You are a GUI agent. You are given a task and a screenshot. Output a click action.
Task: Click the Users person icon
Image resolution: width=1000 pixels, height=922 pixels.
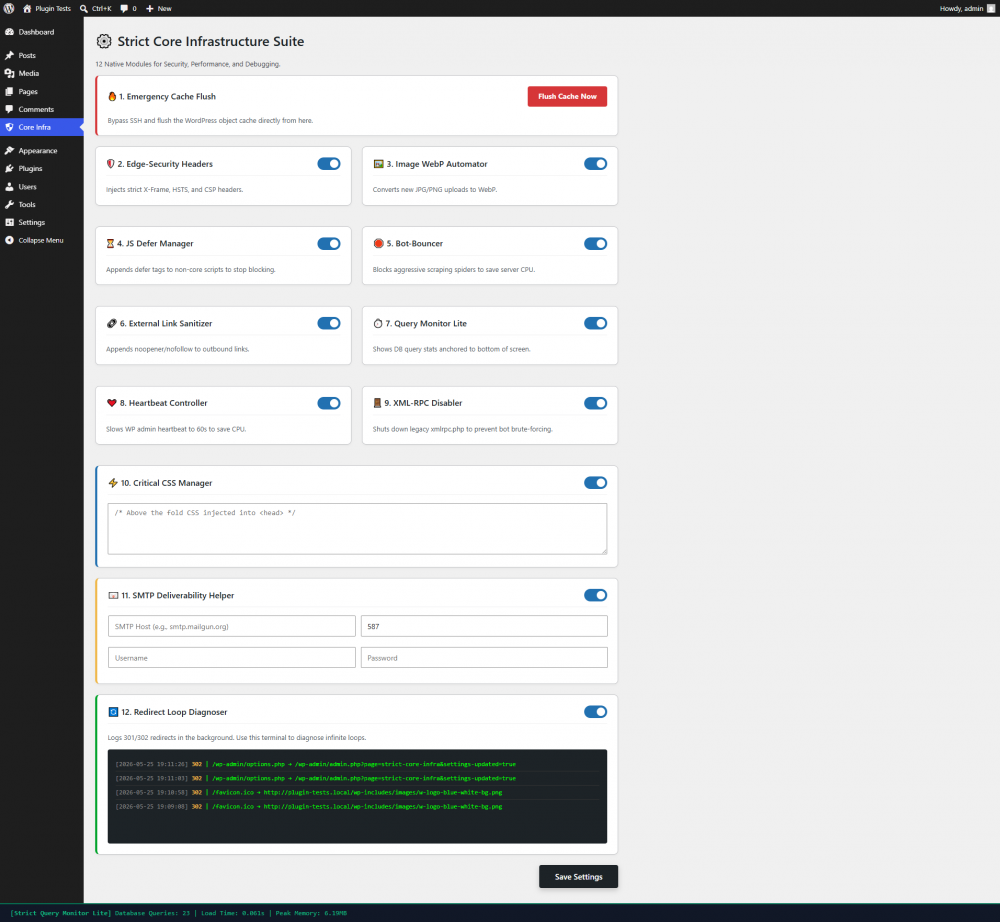10,187
